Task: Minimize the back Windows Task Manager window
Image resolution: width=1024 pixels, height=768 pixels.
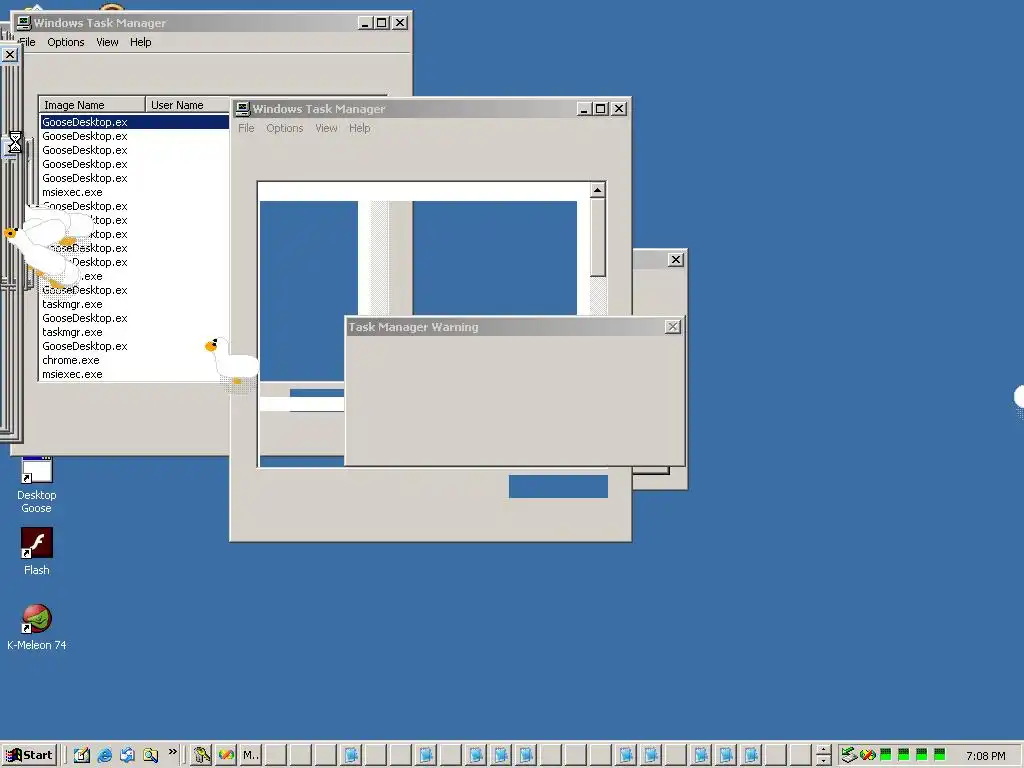Action: [x=366, y=23]
